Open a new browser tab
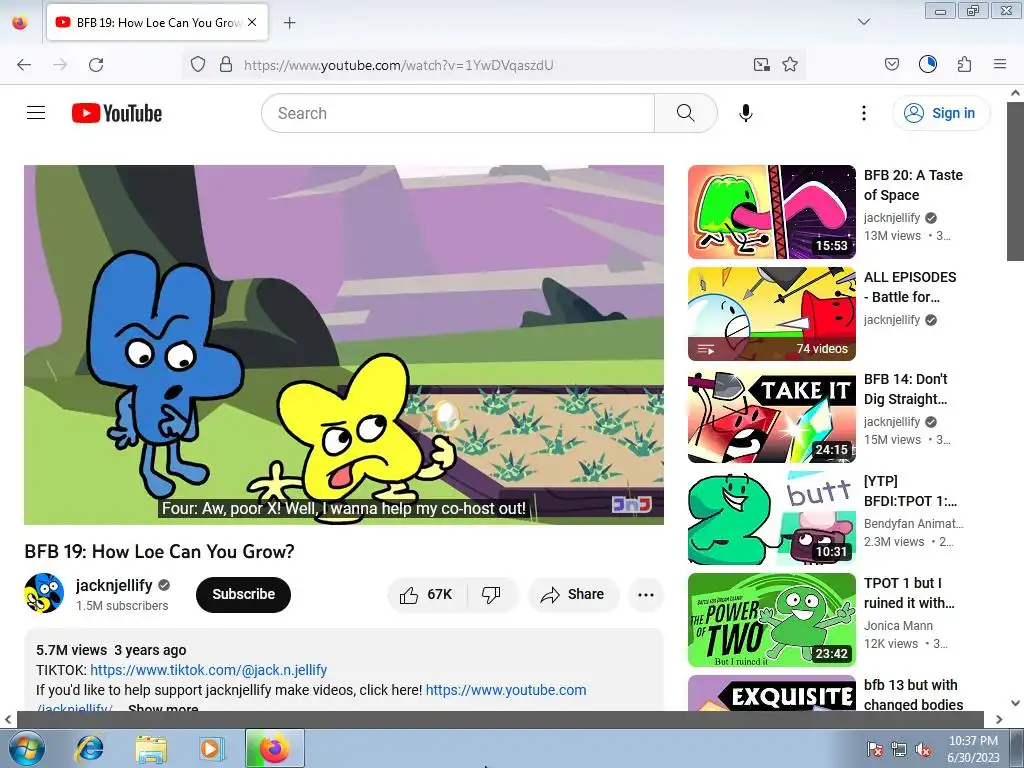1024x768 pixels. click(x=289, y=23)
